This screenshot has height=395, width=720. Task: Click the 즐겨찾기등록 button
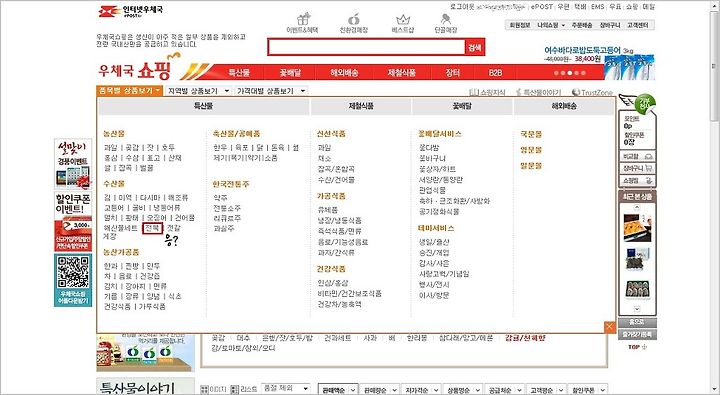637,334
